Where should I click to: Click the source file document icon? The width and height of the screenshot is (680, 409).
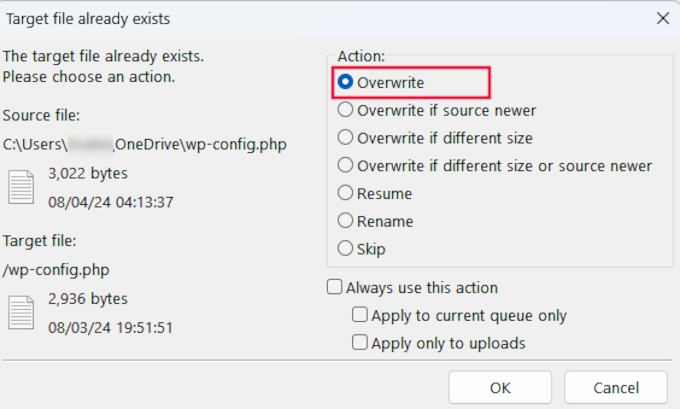coord(21,187)
